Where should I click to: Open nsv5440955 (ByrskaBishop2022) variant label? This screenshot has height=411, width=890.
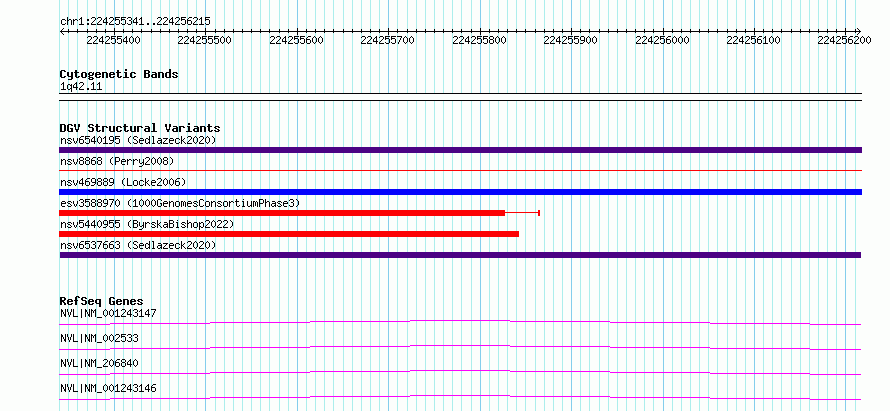(x=147, y=224)
